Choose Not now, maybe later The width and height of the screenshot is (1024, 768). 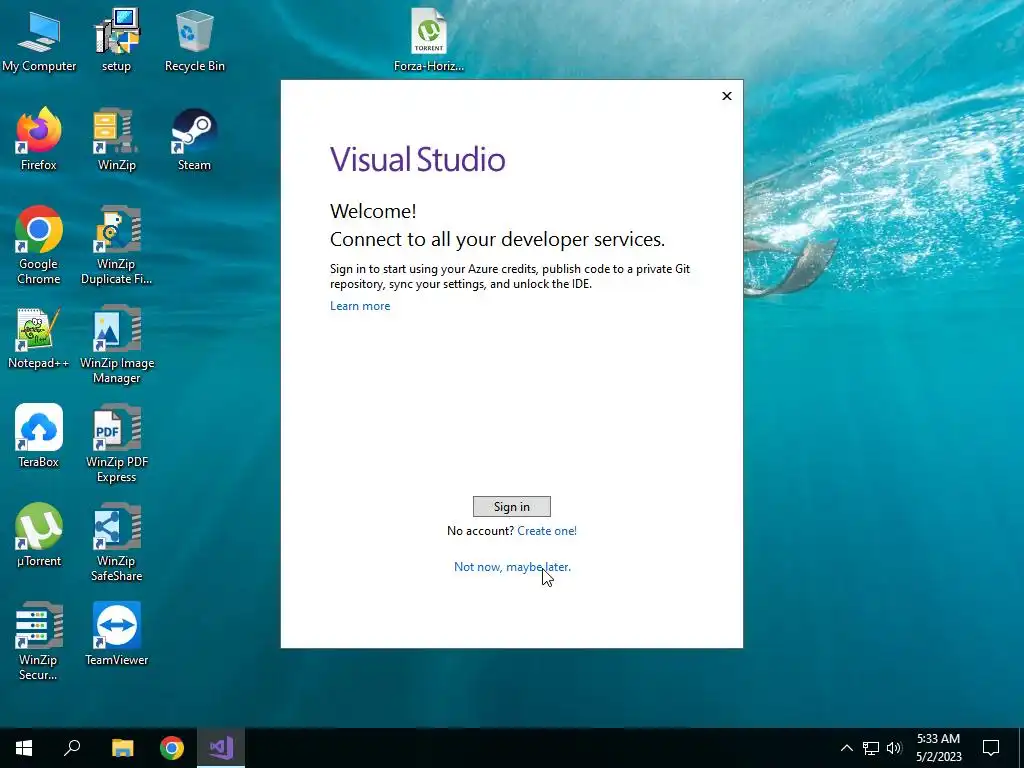pyautogui.click(x=512, y=567)
